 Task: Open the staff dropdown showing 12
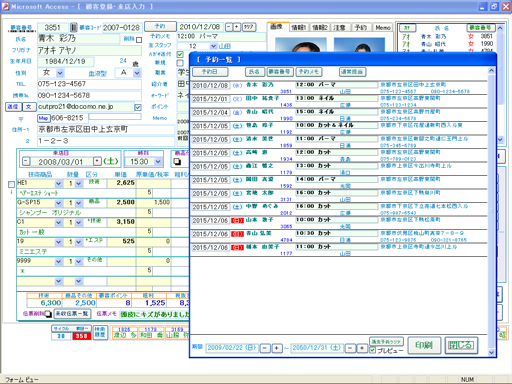(x=213, y=46)
